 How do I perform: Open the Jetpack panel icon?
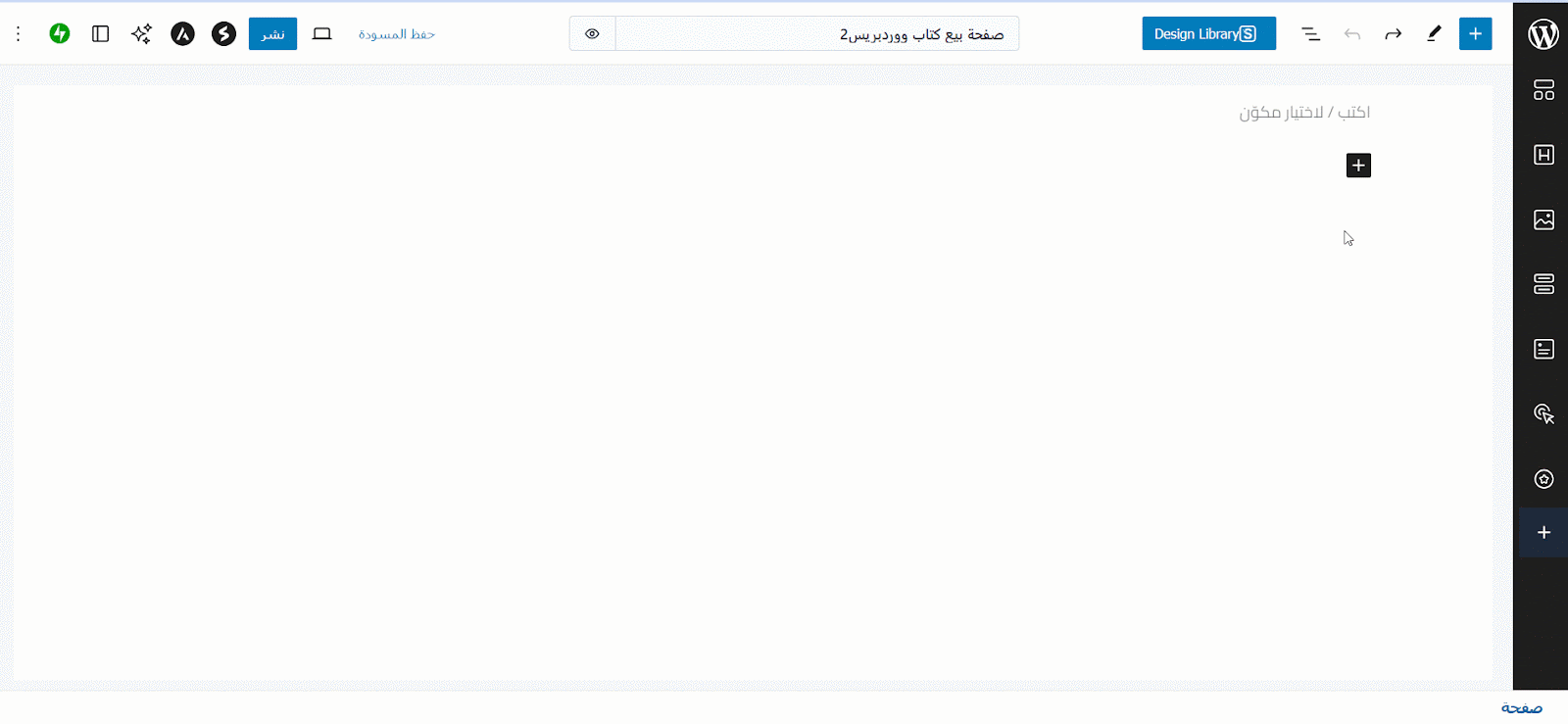coord(60,33)
